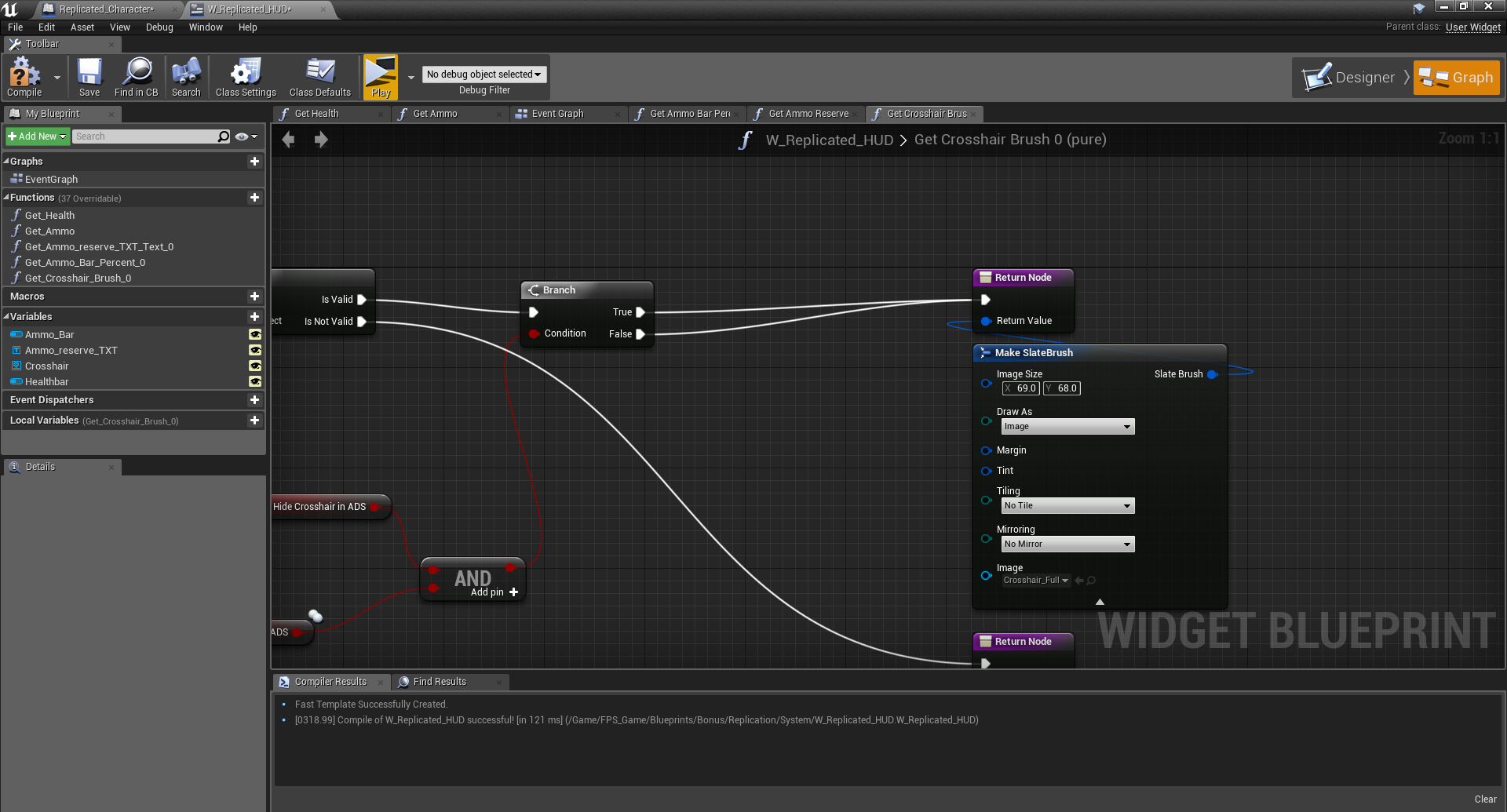Image resolution: width=1507 pixels, height=812 pixels.
Task: Open the Draw As dropdown
Action: click(1067, 426)
